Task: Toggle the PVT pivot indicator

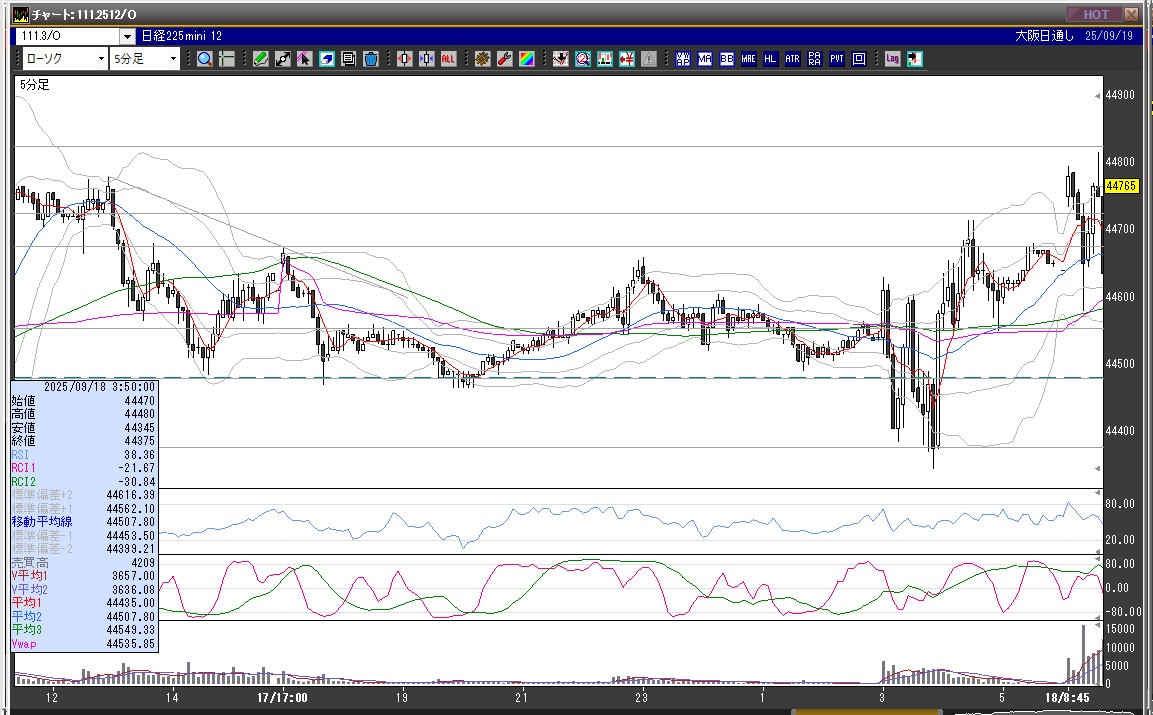Action: click(x=836, y=59)
